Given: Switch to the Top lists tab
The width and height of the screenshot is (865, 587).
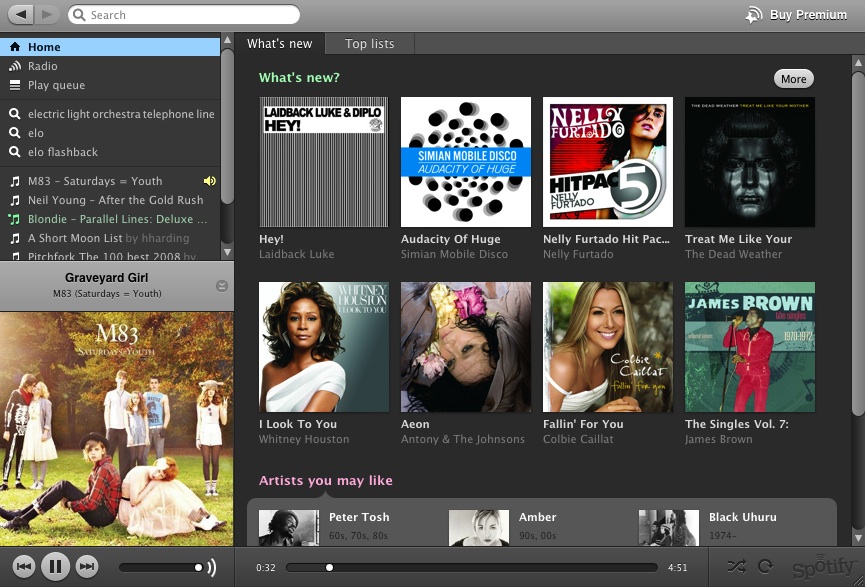Looking at the screenshot, I should (x=369, y=44).
